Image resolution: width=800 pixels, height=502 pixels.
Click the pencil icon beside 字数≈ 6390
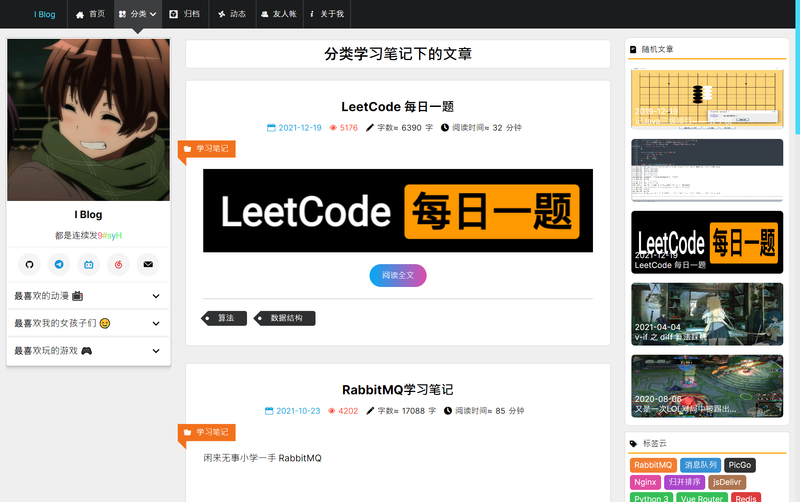pyautogui.click(x=370, y=128)
